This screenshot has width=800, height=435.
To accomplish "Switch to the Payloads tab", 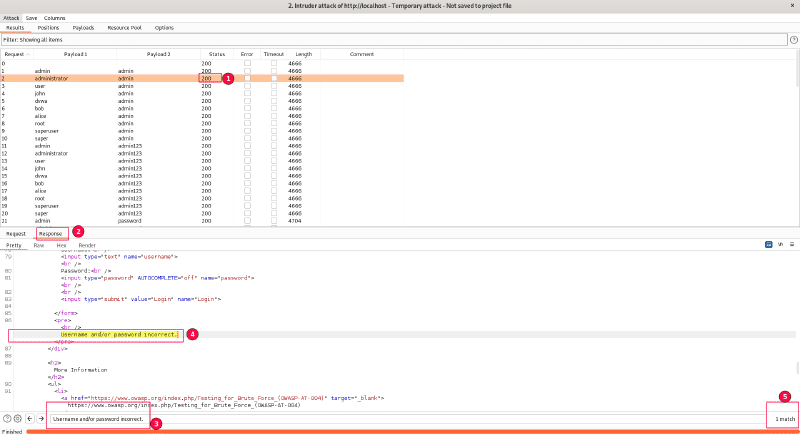I will [84, 27].
